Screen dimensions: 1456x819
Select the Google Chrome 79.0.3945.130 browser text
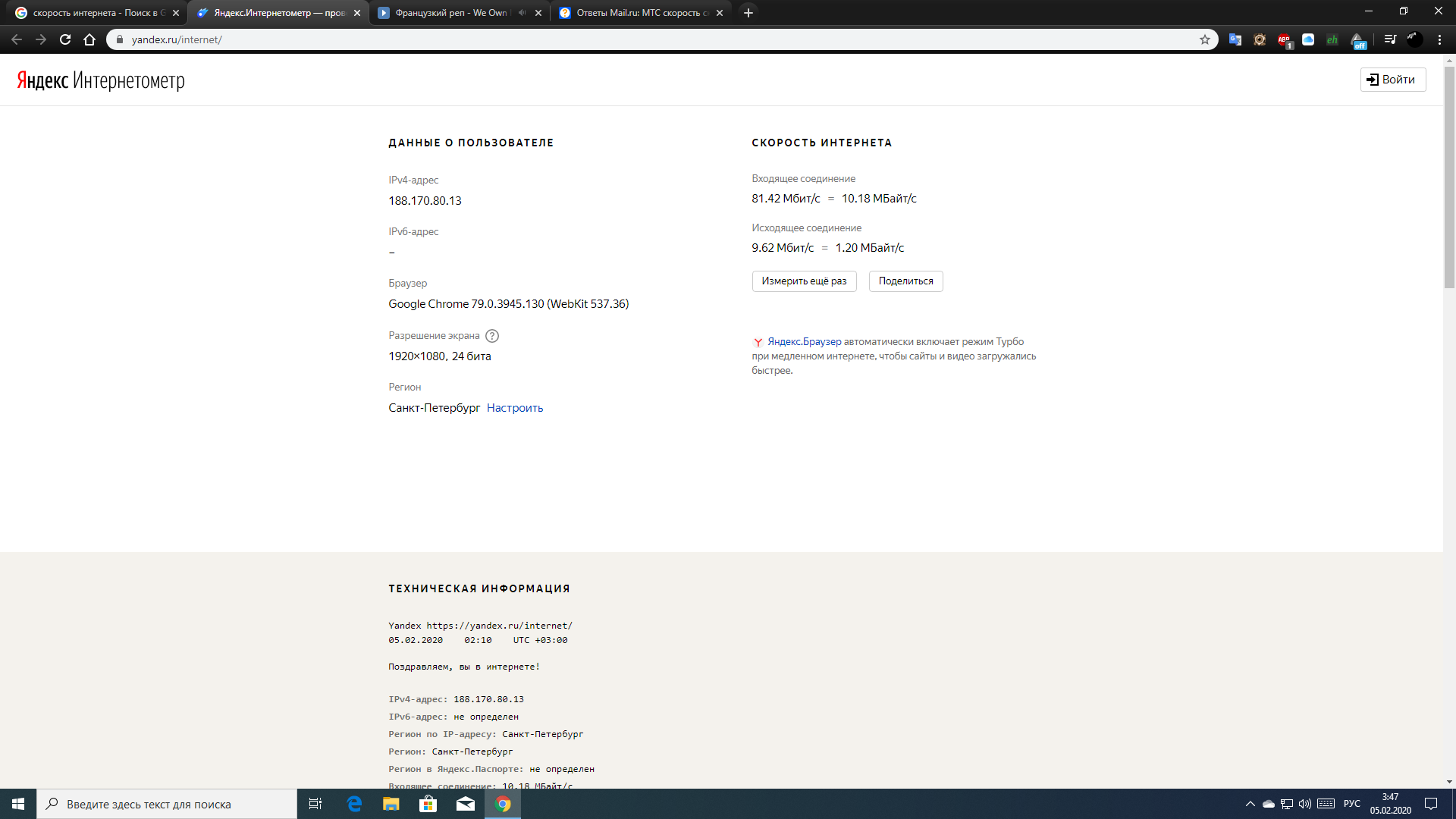508,304
